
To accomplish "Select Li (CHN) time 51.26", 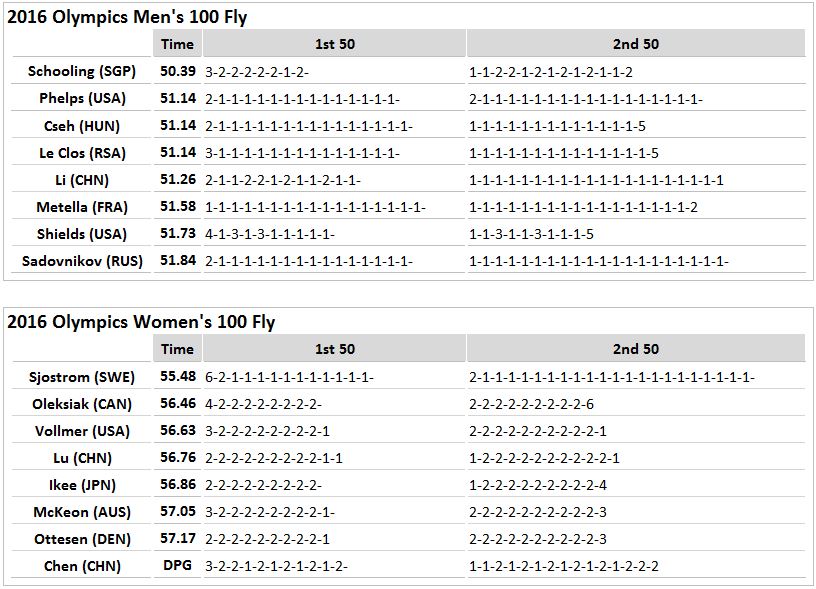I will pyautogui.click(x=177, y=179).
